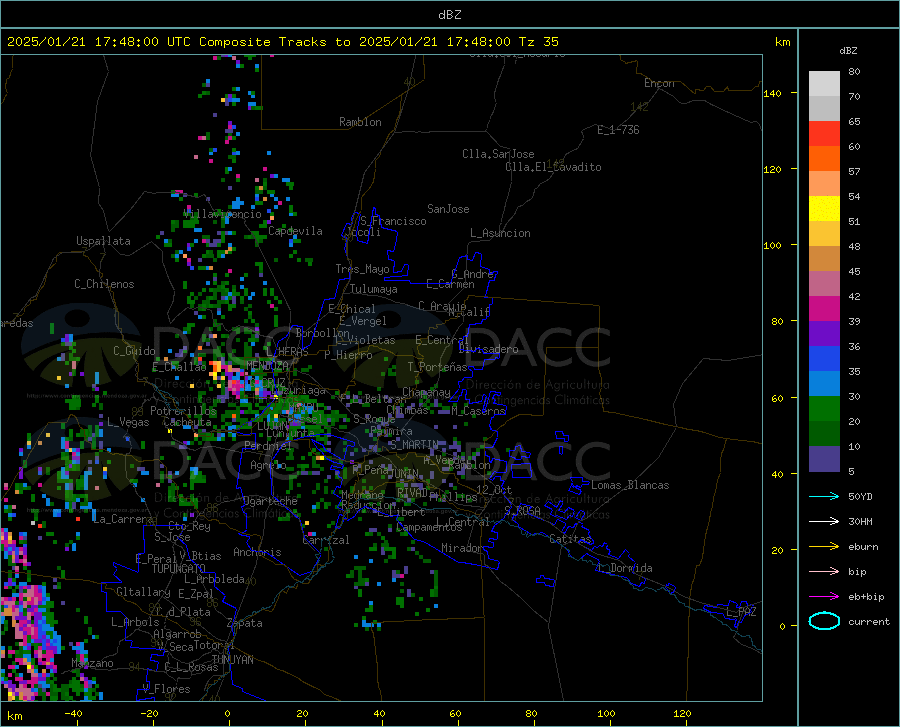Image resolution: width=900 pixels, height=727 pixels.
Task: Click the 'Catitas' map label
Action: click(x=570, y=539)
